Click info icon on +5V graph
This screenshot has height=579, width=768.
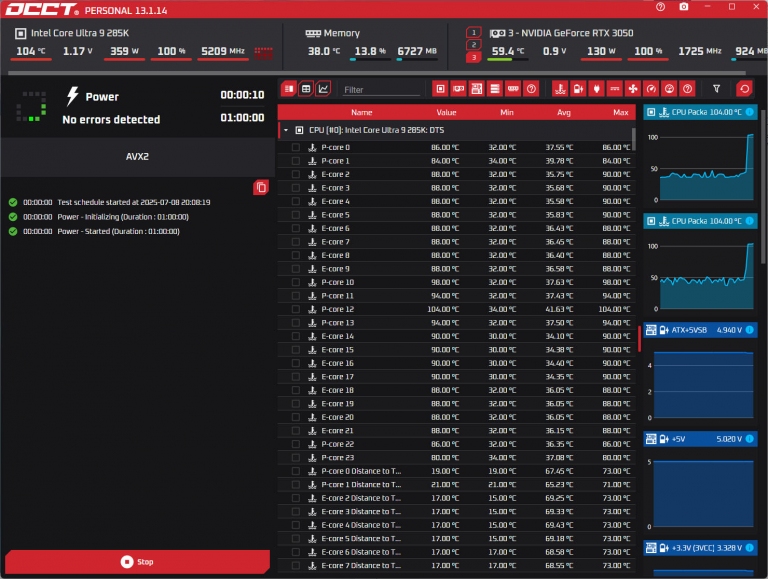point(749,439)
